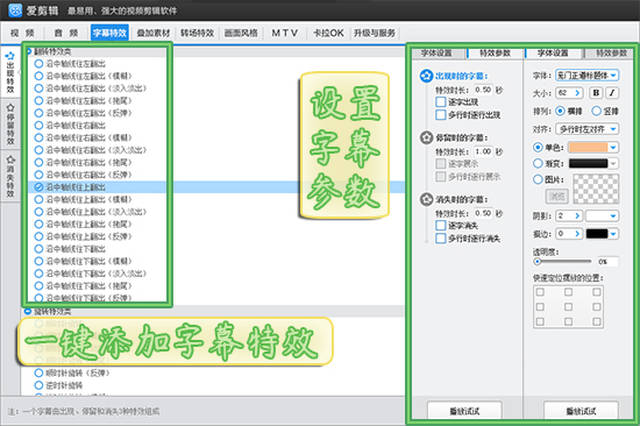
Task: Click the 描边 stroke value stepper arrow
Action: 578,234
